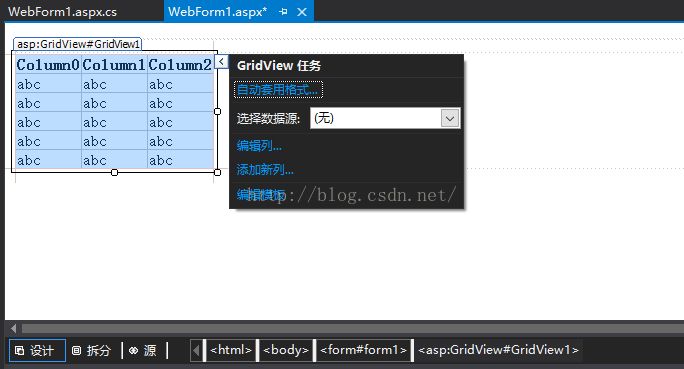Click the last abc cell under Column2
684x369 pixels.
pos(180,161)
